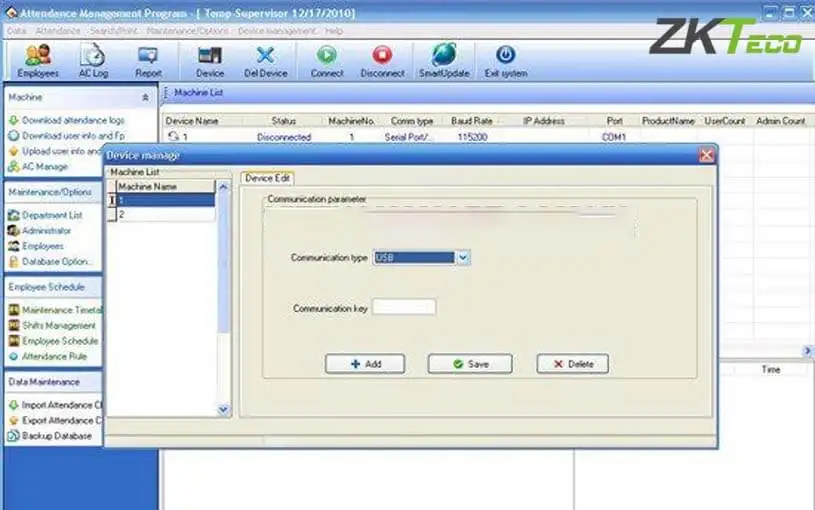The image size is (815, 510).
Task: Click the UserCount column header
Action: (725, 121)
